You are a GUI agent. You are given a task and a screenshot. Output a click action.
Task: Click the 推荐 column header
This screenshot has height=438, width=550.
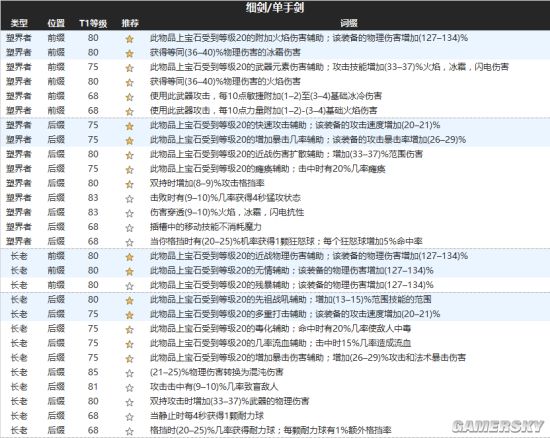click(x=130, y=23)
